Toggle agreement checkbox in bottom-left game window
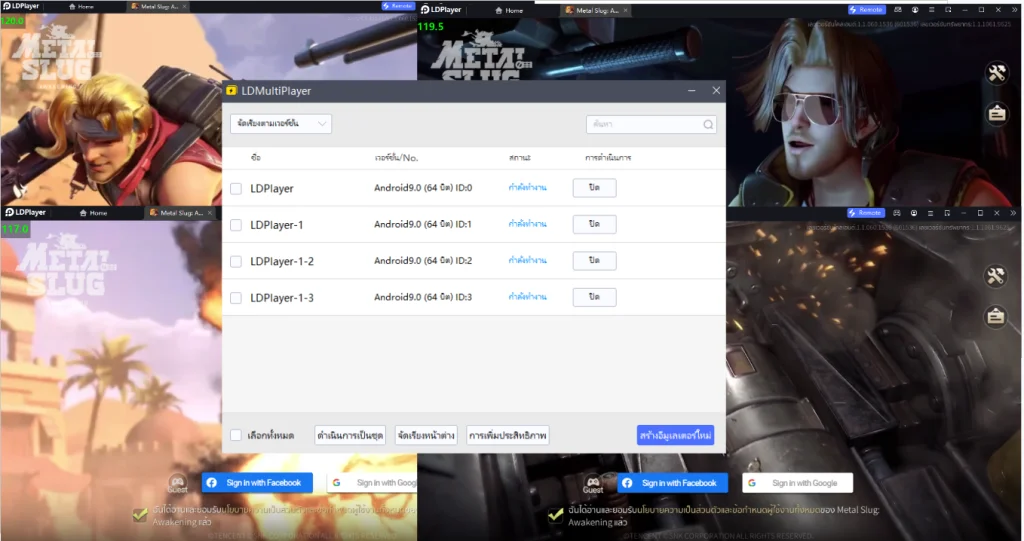This screenshot has width=1024, height=541. pos(140,515)
